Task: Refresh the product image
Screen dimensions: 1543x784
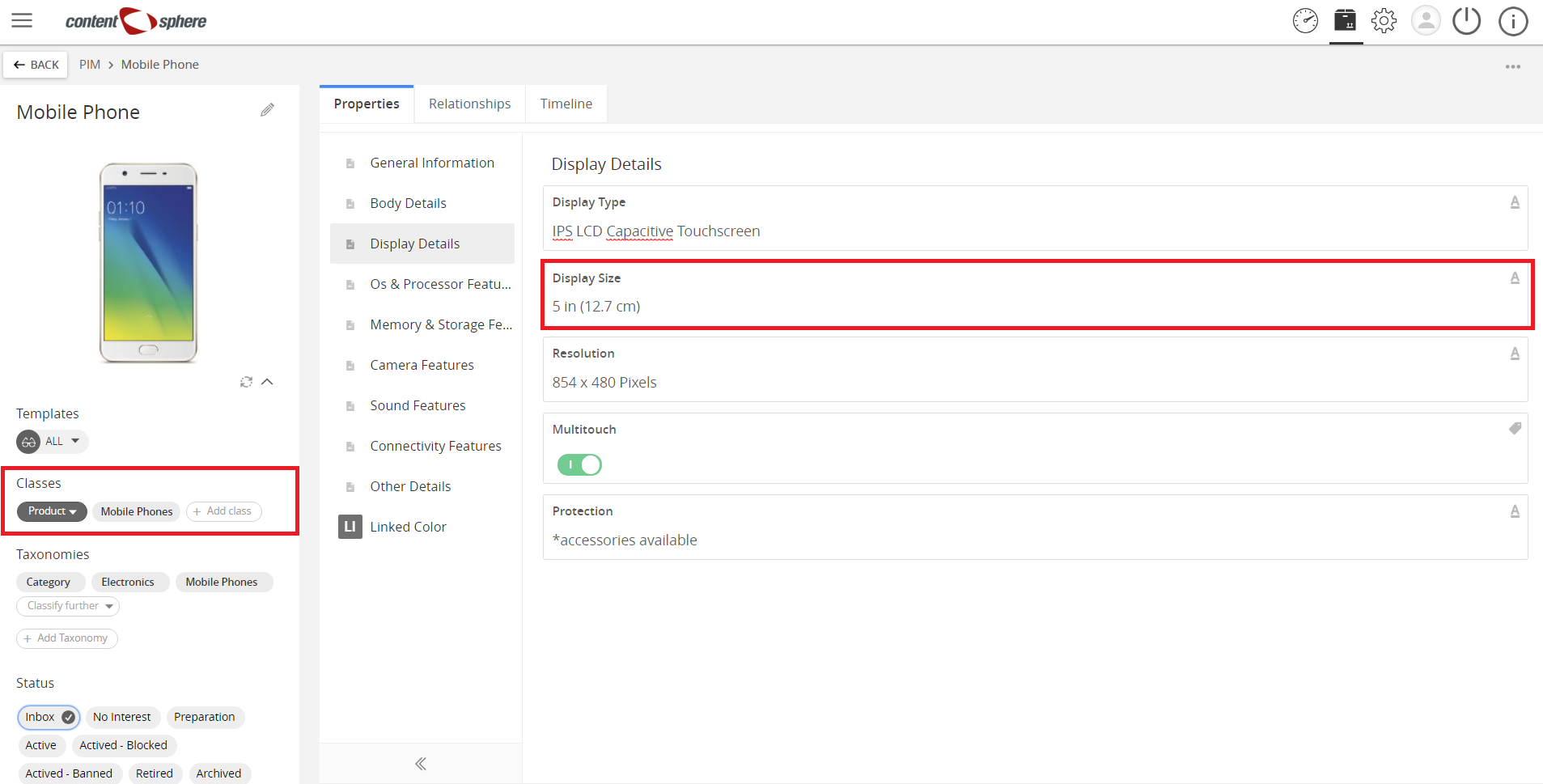Action: point(246,382)
